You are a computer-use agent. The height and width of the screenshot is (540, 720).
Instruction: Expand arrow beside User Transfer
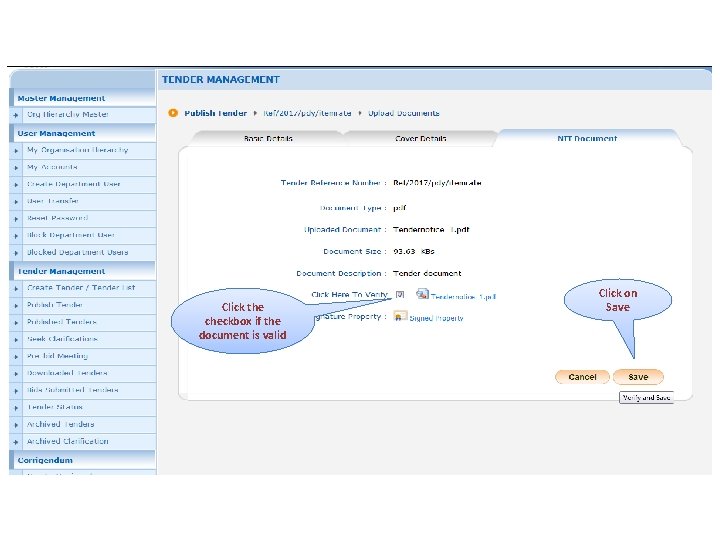tap(16, 202)
